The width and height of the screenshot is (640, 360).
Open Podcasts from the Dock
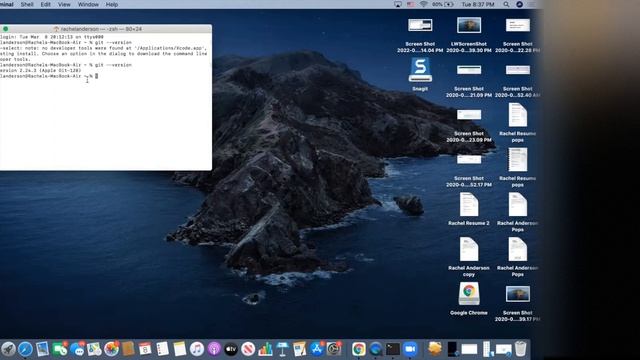click(214, 349)
